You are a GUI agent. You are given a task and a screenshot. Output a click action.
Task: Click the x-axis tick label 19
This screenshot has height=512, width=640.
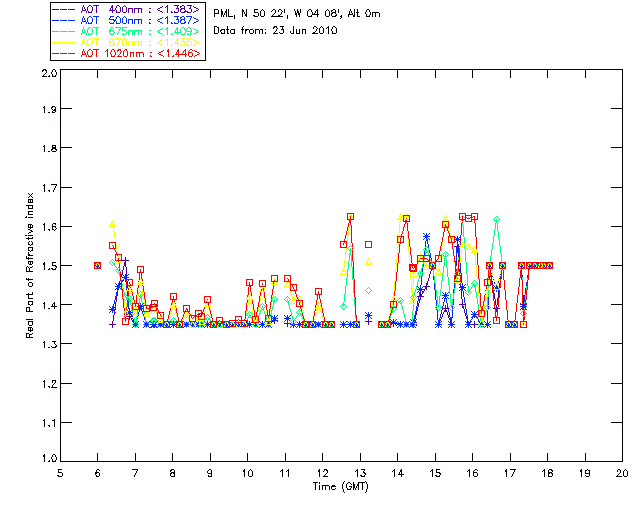[585, 473]
